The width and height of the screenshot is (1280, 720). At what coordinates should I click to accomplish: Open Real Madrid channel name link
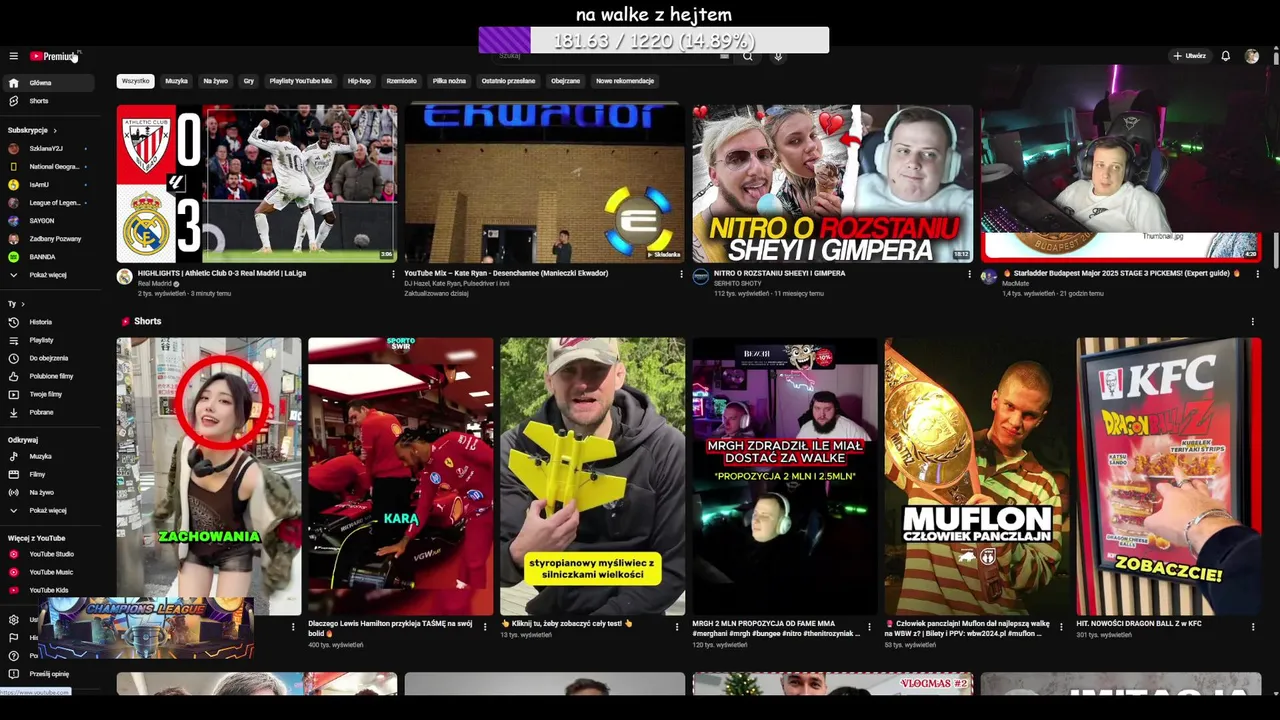(155, 284)
